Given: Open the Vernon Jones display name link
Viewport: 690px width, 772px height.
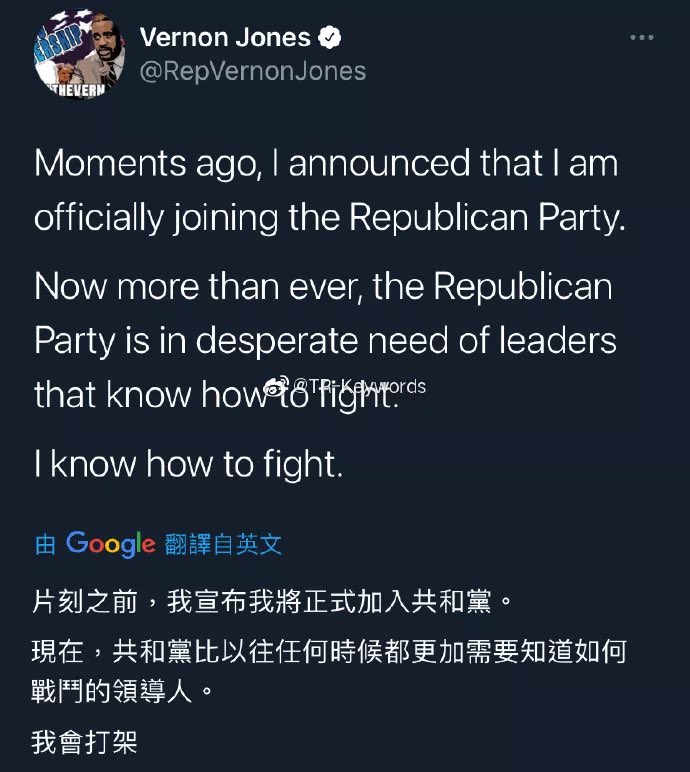Looking at the screenshot, I should pyautogui.click(x=225, y=38).
